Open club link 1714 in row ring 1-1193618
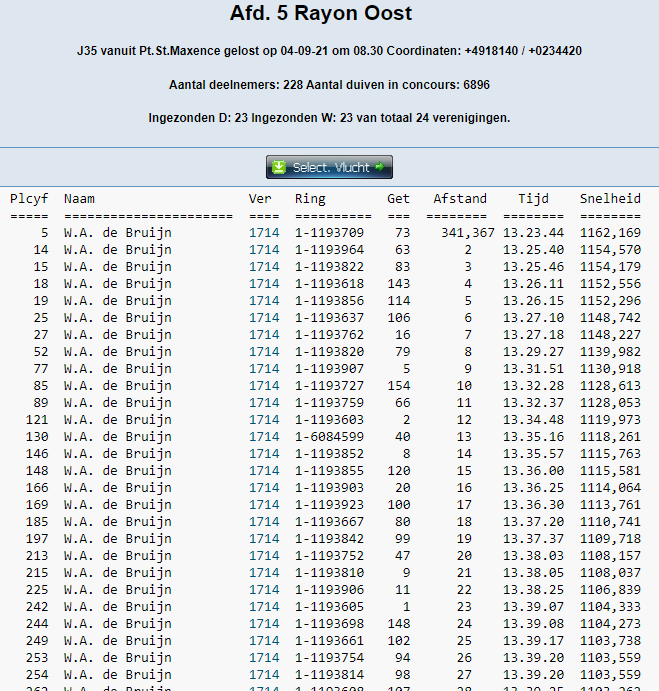 pos(264,284)
